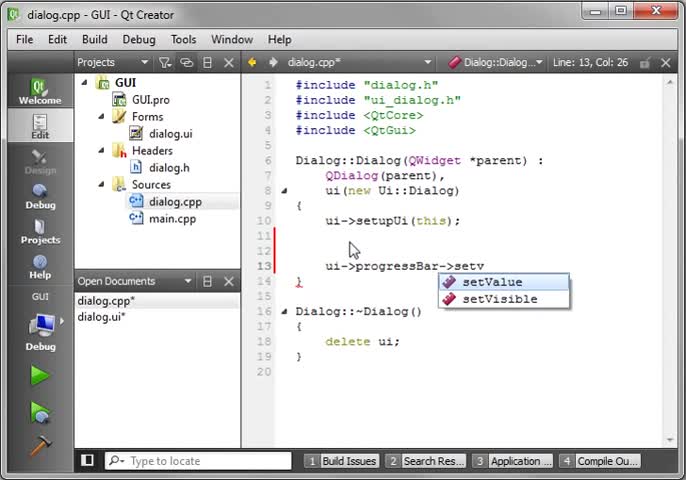Choose setValue from completion list
This screenshot has width=686, height=480.
point(504,282)
